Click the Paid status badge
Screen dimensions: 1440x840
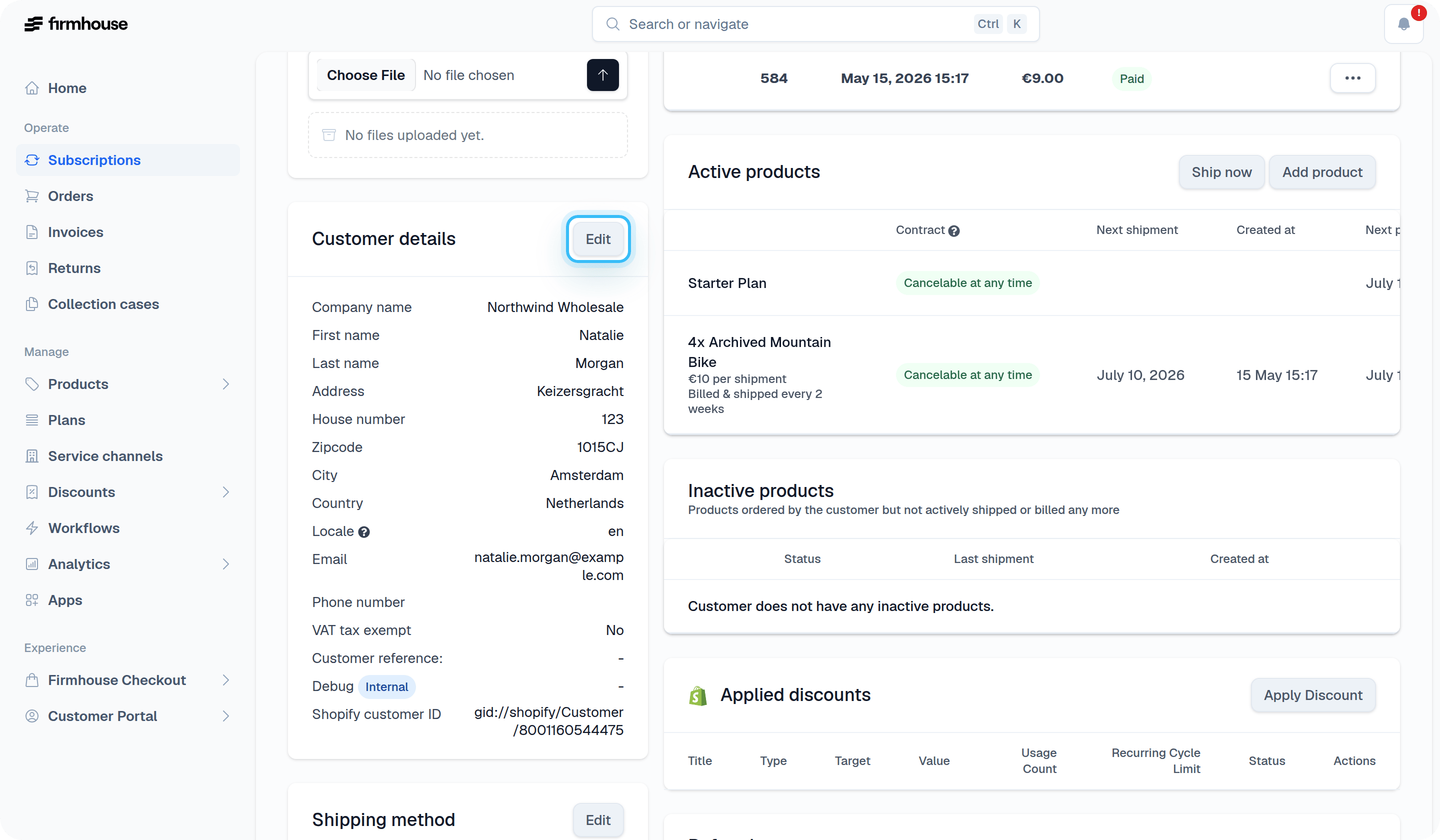point(1131,79)
